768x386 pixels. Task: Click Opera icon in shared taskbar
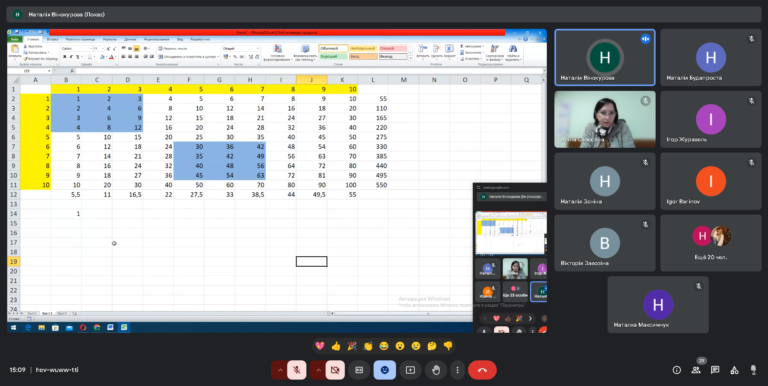(83, 327)
